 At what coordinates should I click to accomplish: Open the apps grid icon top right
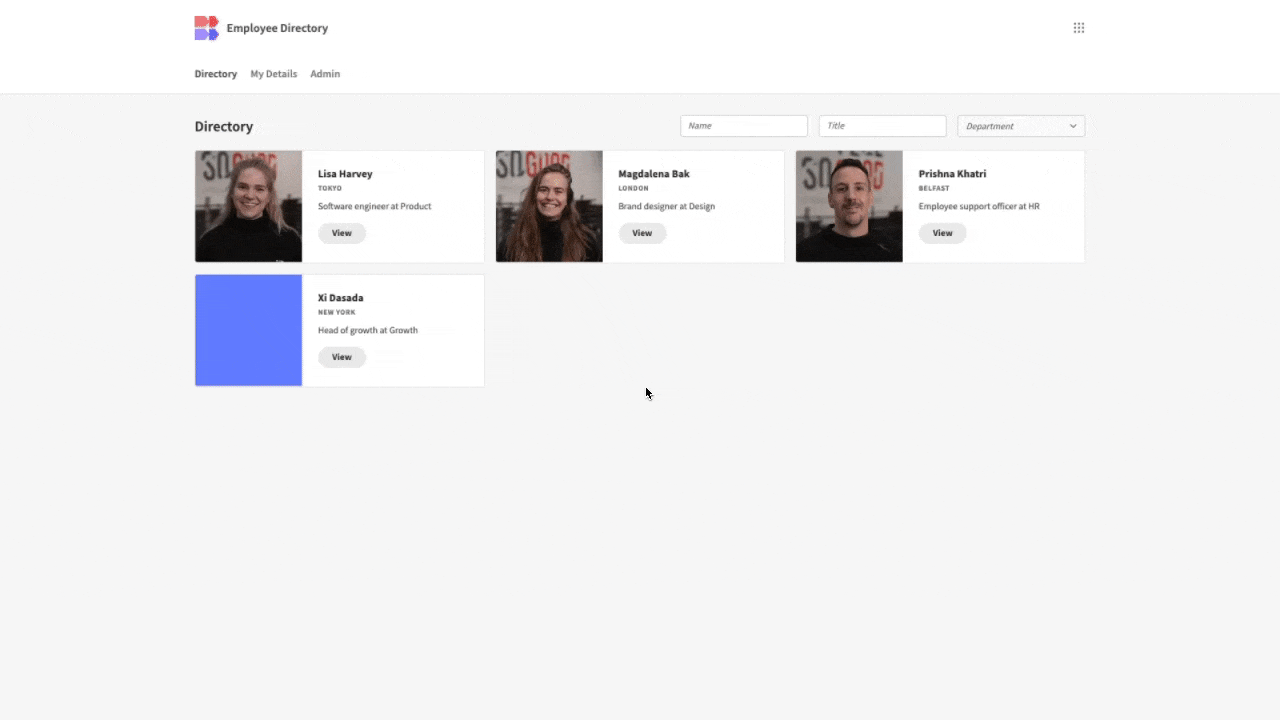(1078, 27)
